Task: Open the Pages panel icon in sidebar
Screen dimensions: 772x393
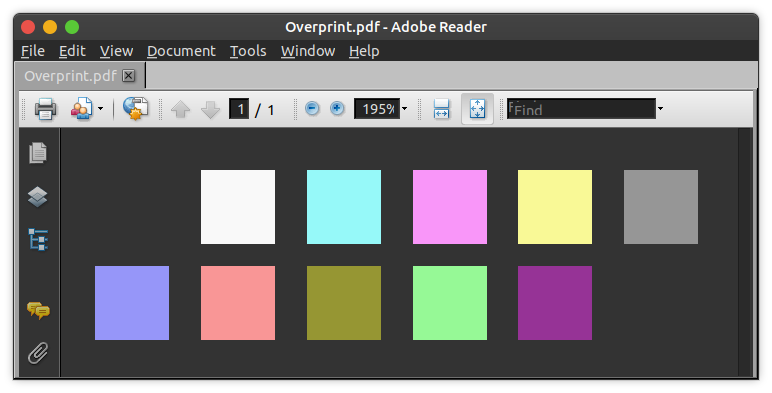Action: click(x=38, y=153)
